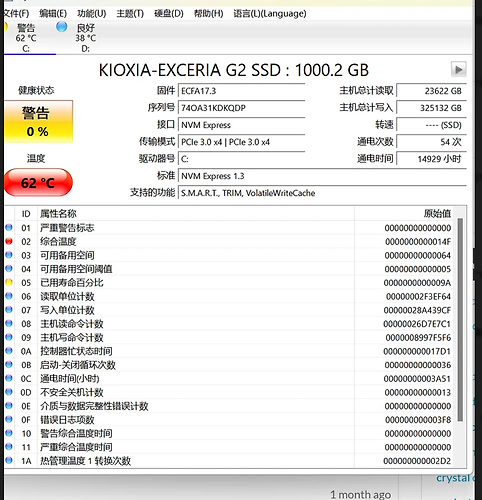This screenshot has height=500, width=482.
Task: Click blue status dot for 写入单位计数 row
Action: click(9, 310)
